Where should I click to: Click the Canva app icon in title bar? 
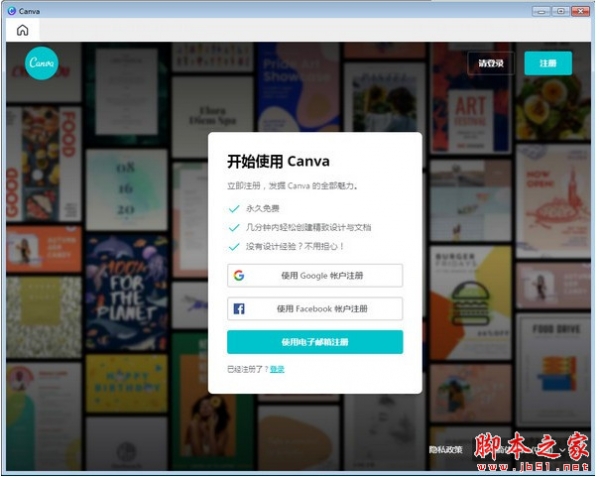[12, 11]
